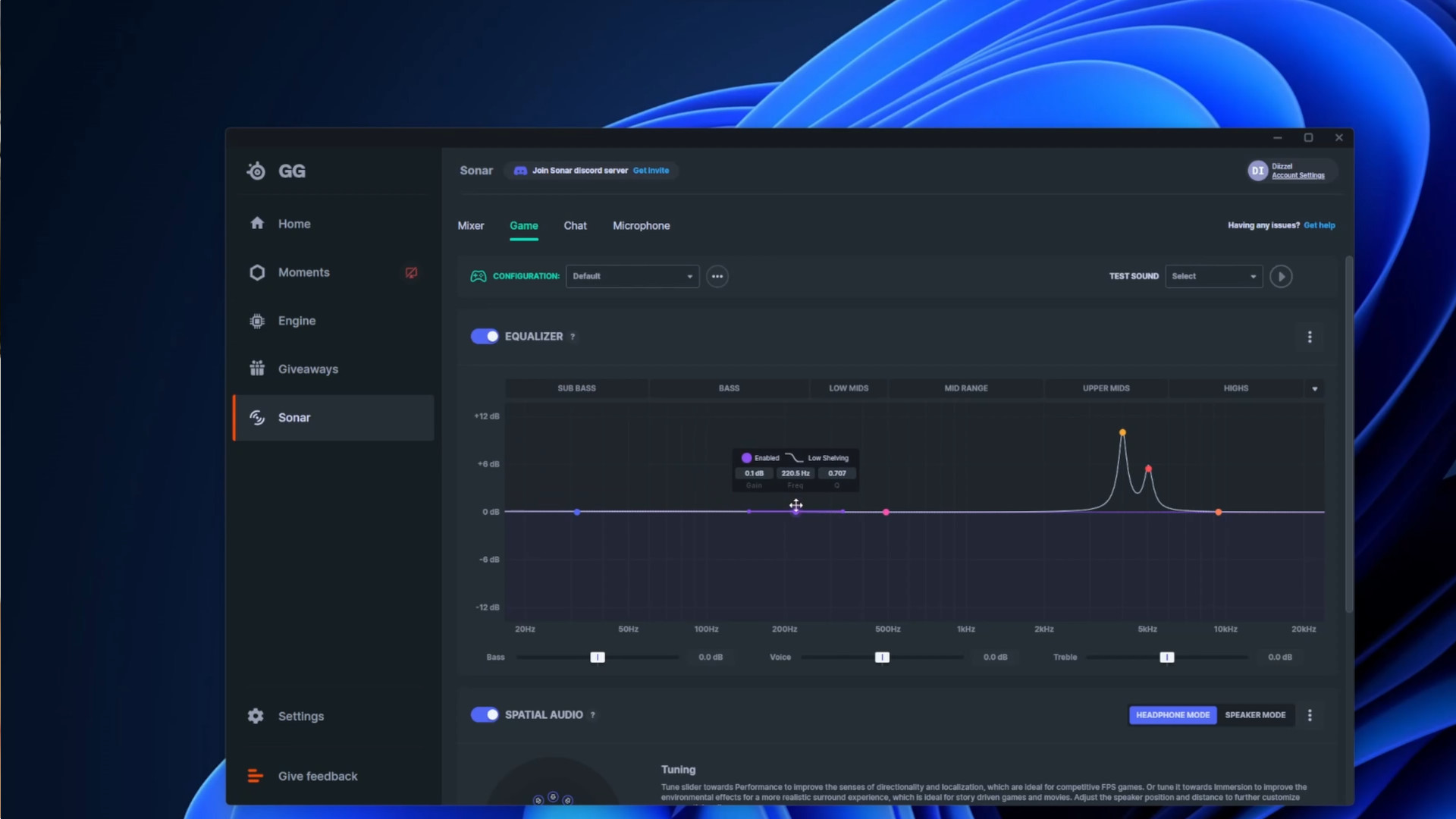Click the Voice slider handle
This screenshot has height=819, width=1456.
(882, 657)
